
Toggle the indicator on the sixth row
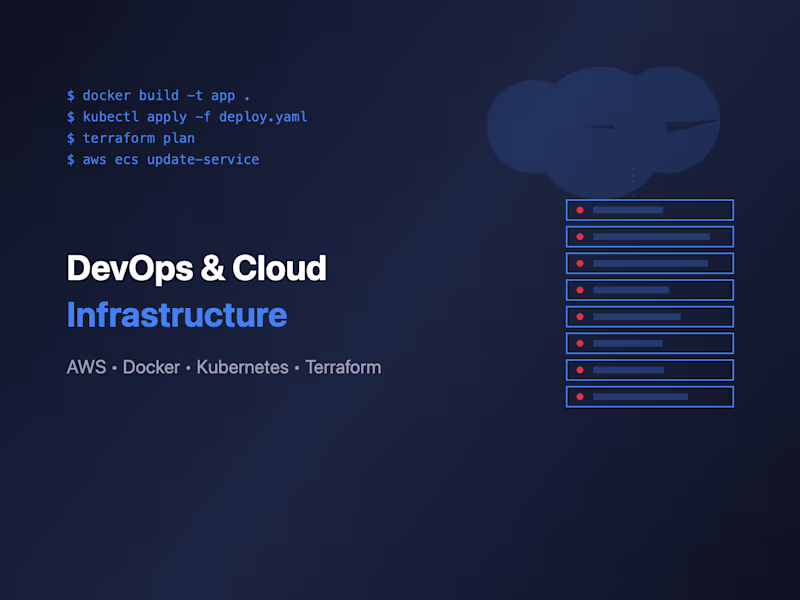click(581, 343)
